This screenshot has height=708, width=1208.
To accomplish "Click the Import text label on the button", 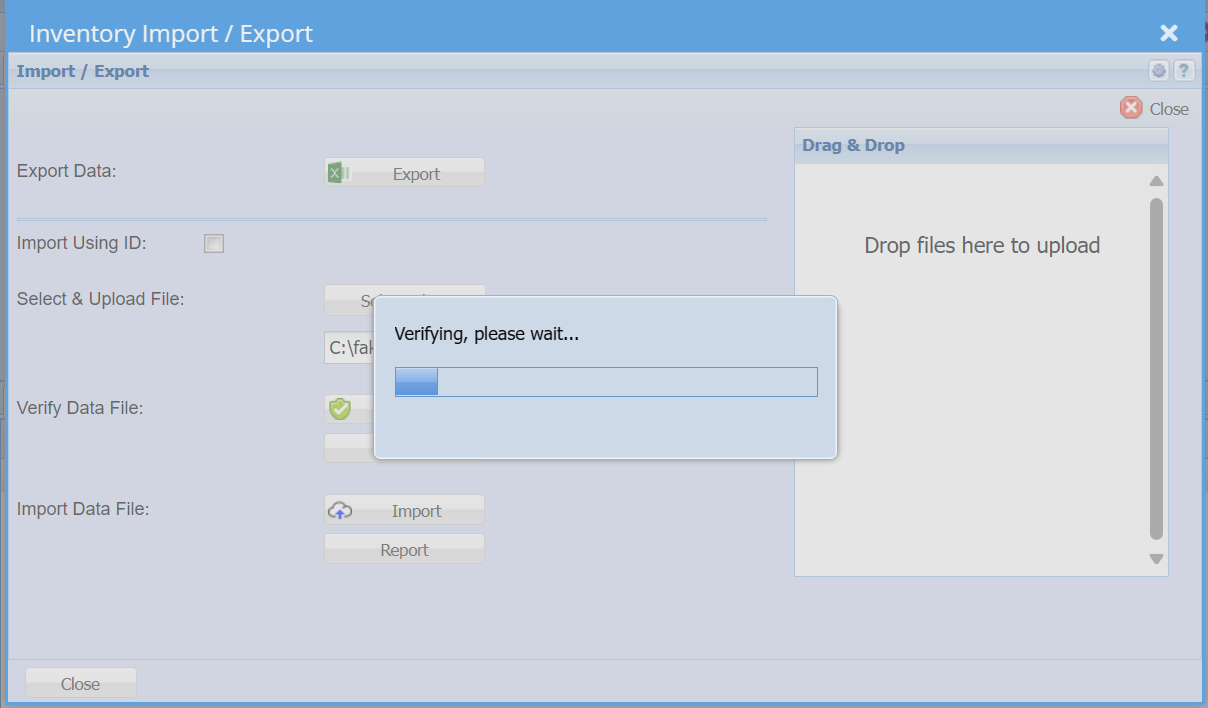I will [416, 511].
